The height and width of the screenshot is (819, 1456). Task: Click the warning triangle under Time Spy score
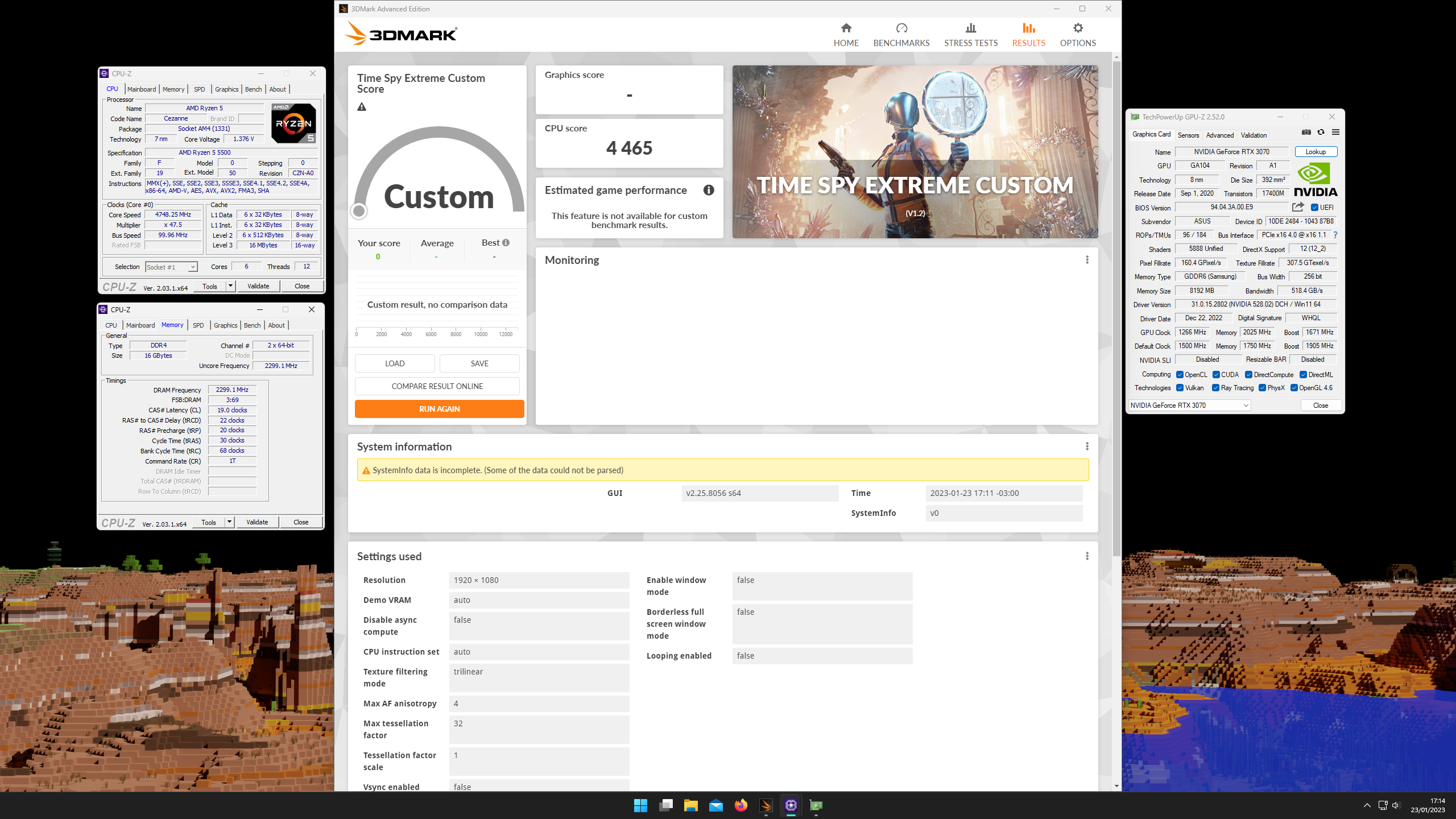coord(362,107)
